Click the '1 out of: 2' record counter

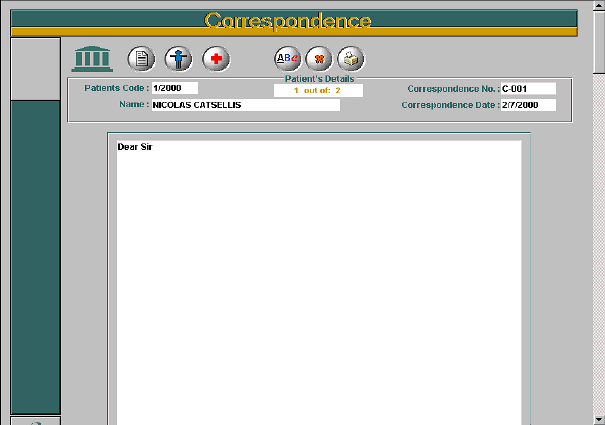pyautogui.click(x=318, y=91)
